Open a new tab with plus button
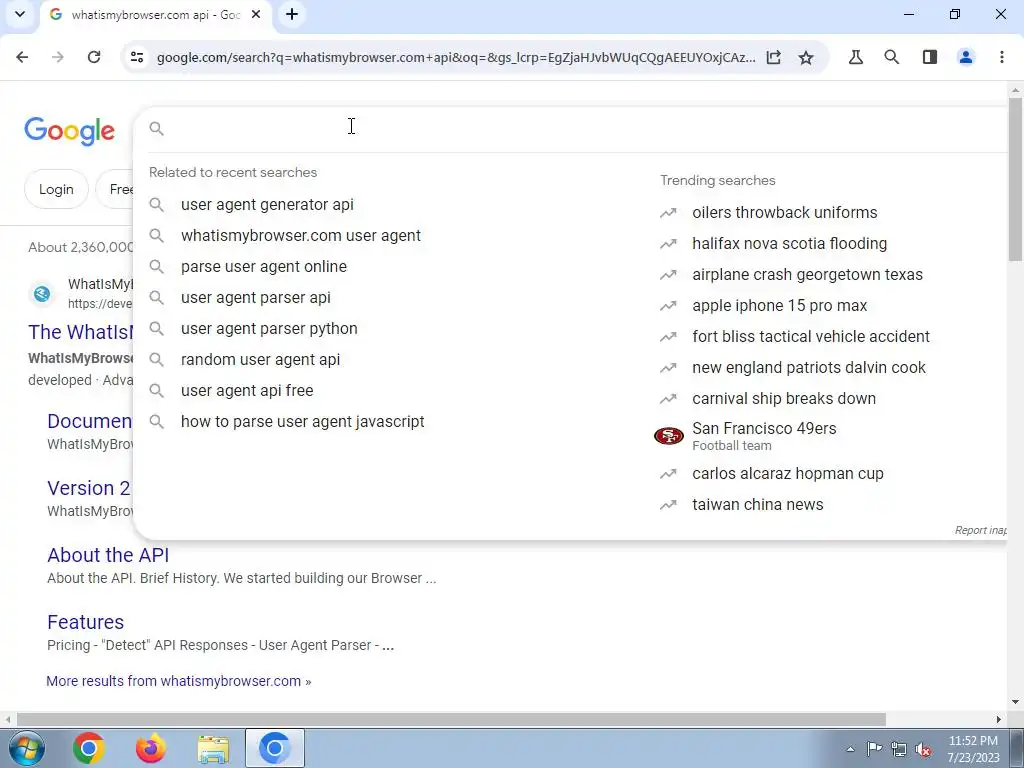This screenshot has height=768, width=1024. (x=292, y=14)
